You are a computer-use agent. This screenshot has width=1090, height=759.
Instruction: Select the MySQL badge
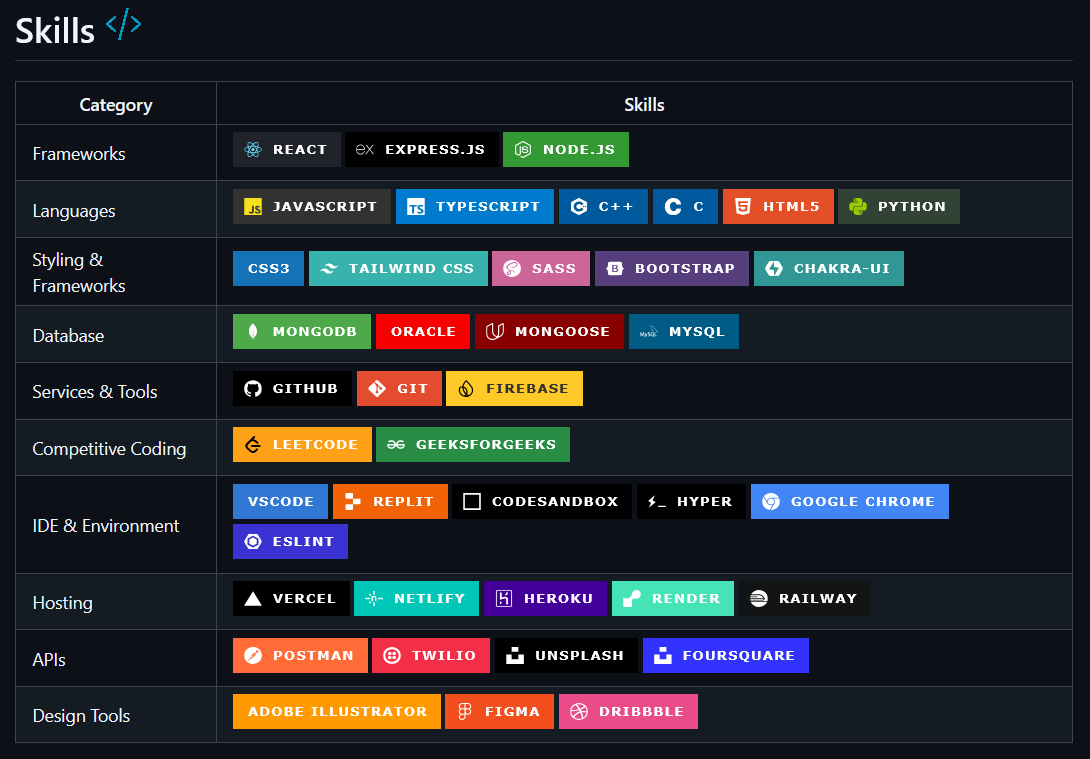click(684, 332)
